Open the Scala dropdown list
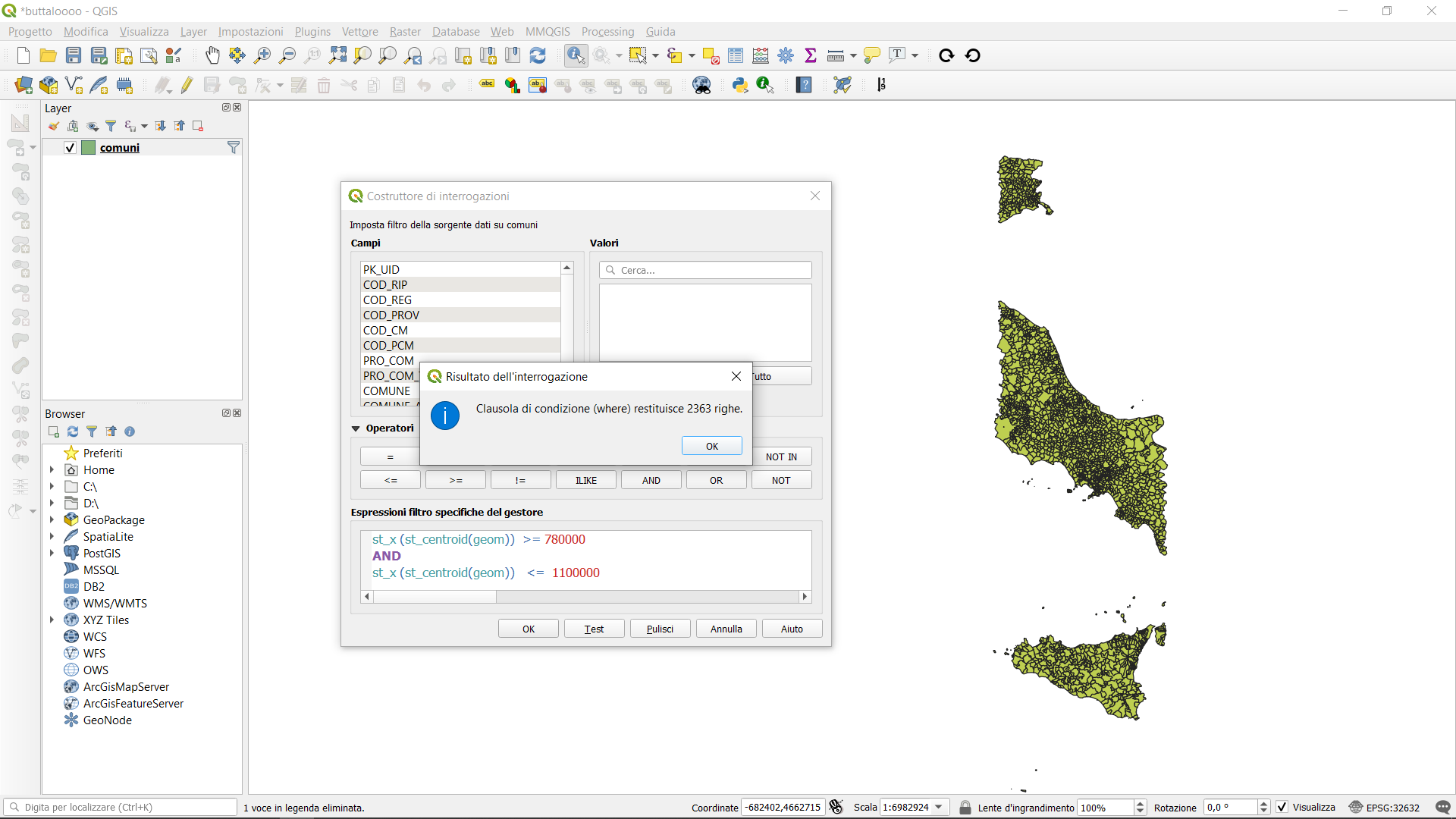The height and width of the screenshot is (819, 1456). tap(939, 807)
